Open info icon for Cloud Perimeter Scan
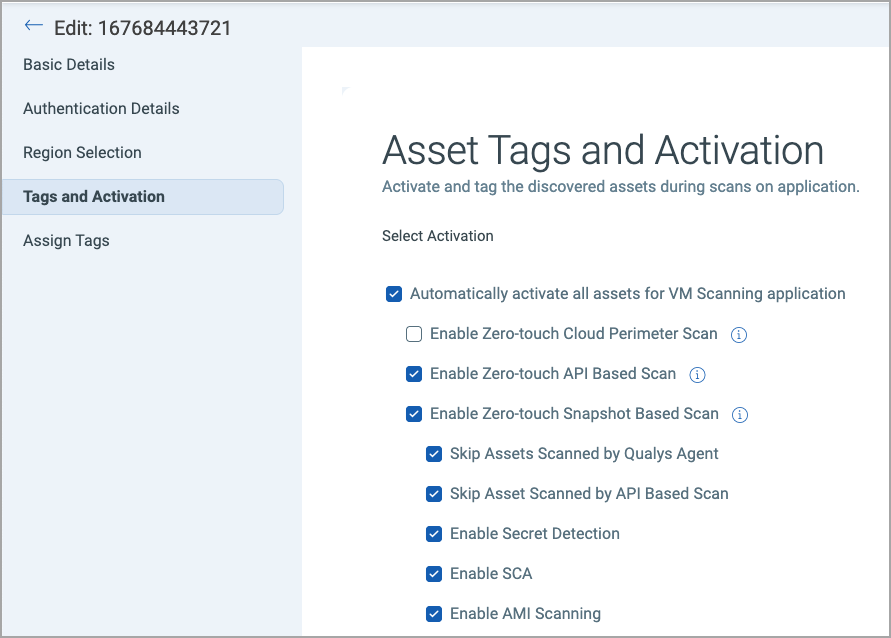Image resolution: width=891 pixels, height=638 pixels. pyautogui.click(x=739, y=335)
